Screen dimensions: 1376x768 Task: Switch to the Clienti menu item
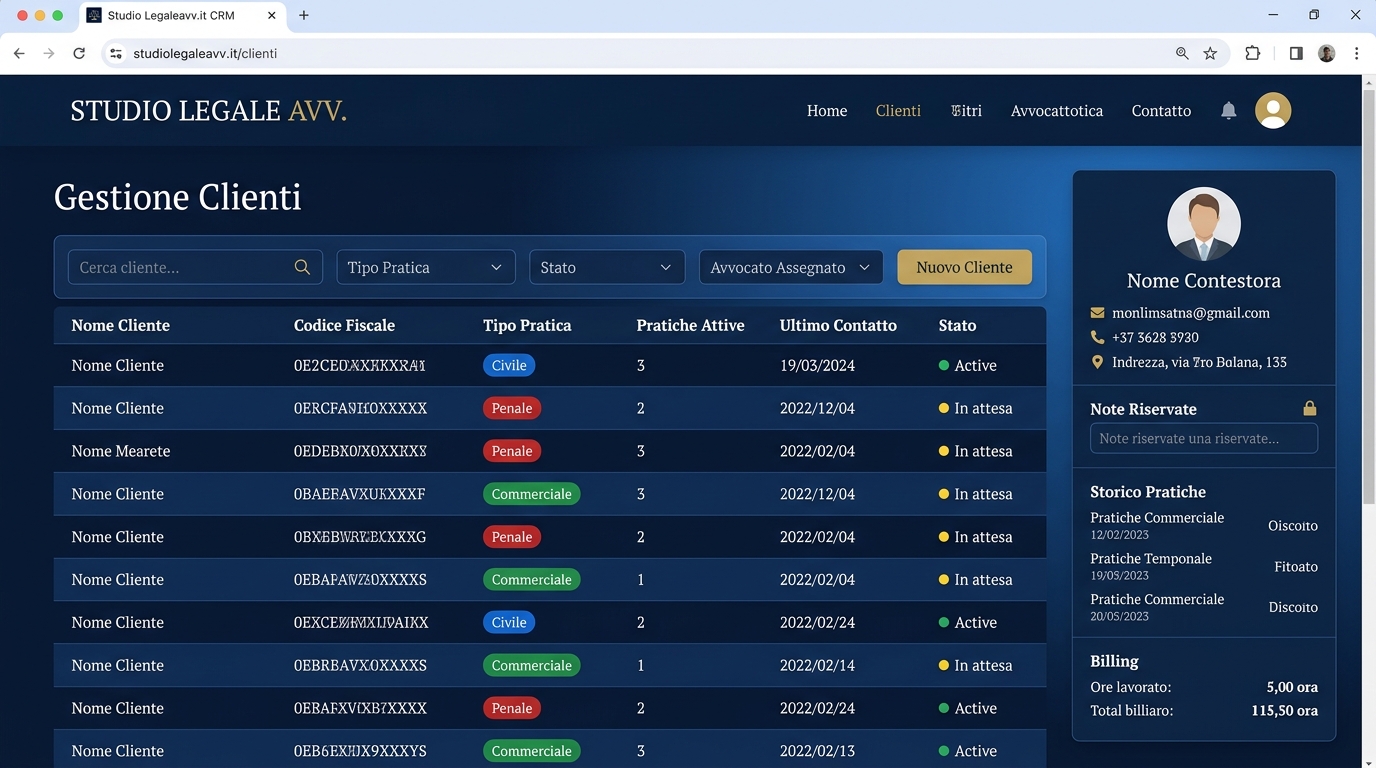(x=898, y=111)
